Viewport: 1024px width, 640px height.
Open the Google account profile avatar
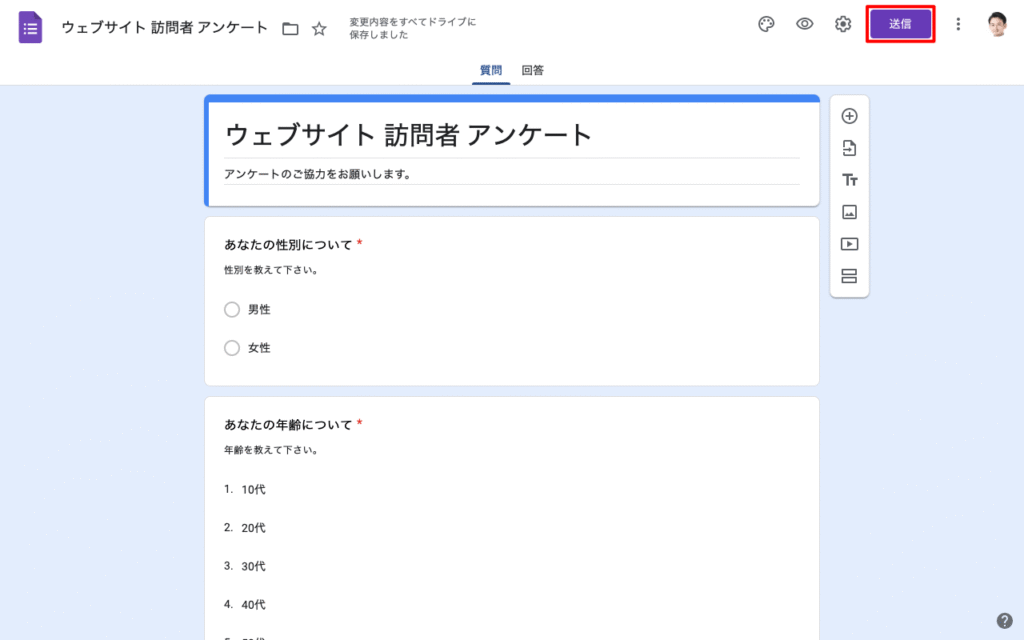pyautogui.click(x=997, y=24)
